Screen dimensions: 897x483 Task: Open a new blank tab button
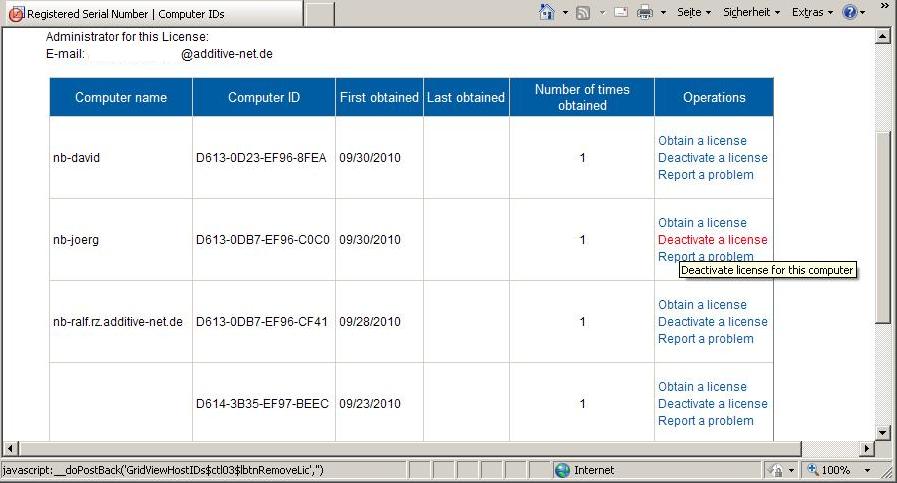[319, 14]
